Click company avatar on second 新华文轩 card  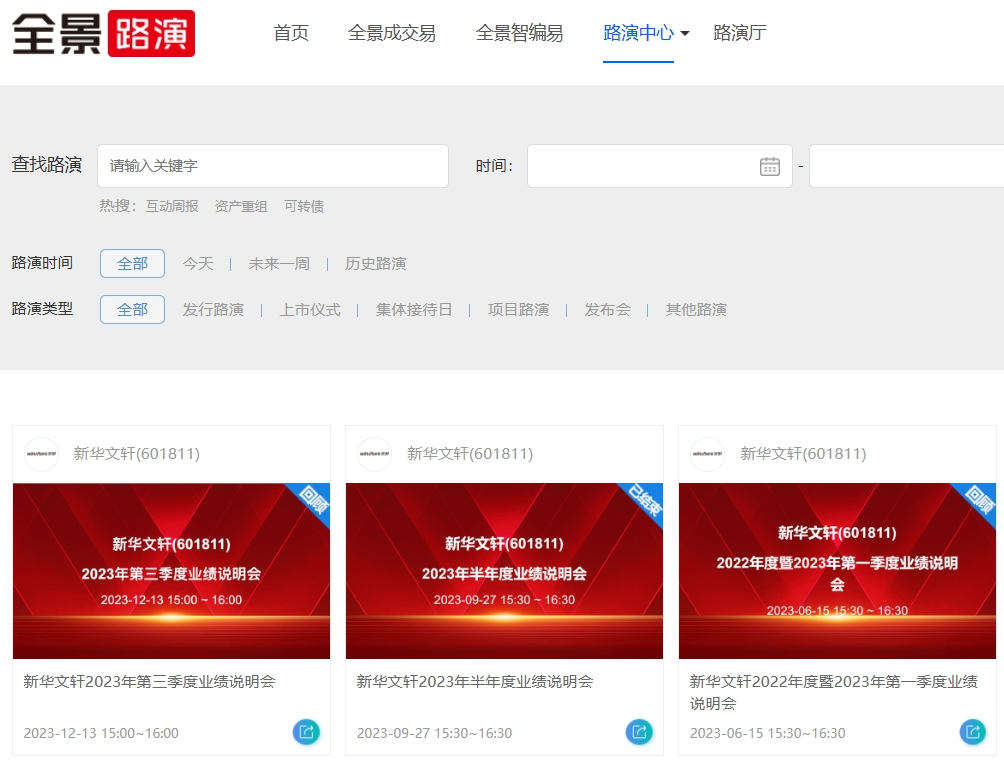(375, 454)
